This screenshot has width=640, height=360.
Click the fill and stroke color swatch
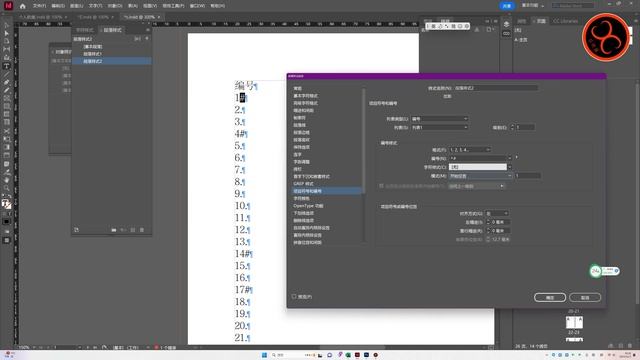tap(7, 204)
